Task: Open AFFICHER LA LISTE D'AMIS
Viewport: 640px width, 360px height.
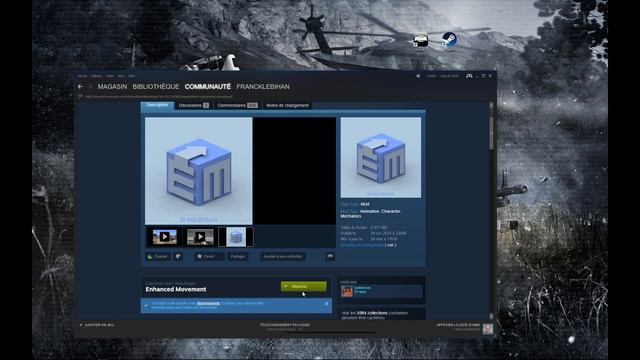Action: (458, 325)
